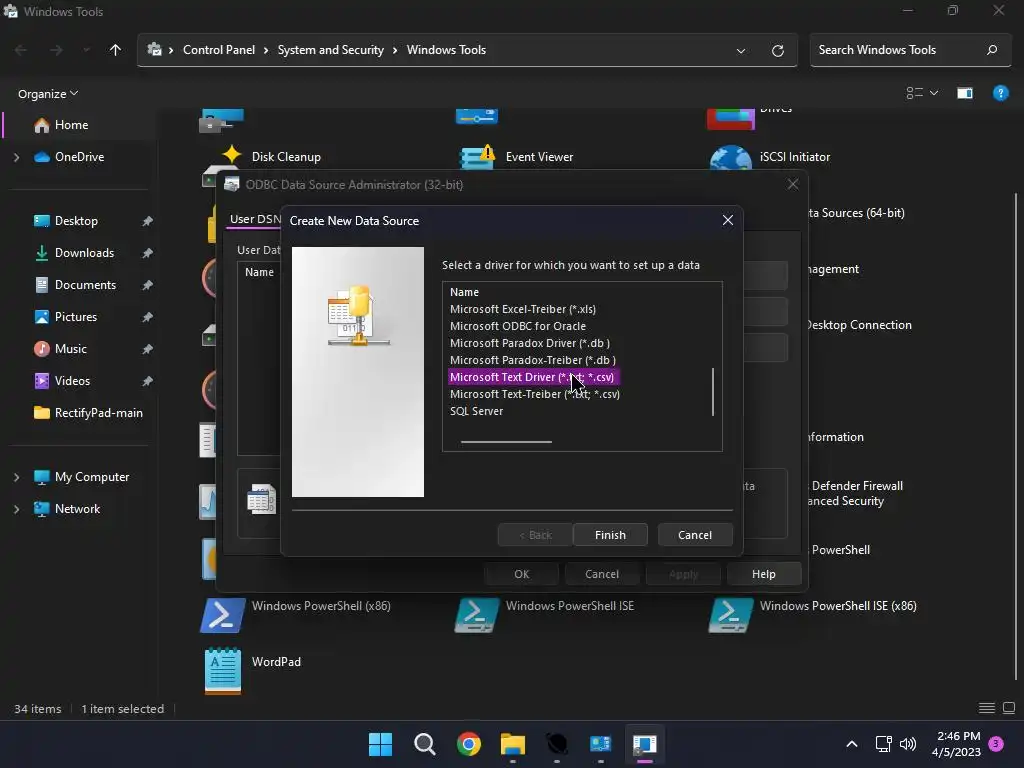Viewport: 1024px width, 768px height.
Task: Close the Create New Data Source dialog
Action: (728, 220)
